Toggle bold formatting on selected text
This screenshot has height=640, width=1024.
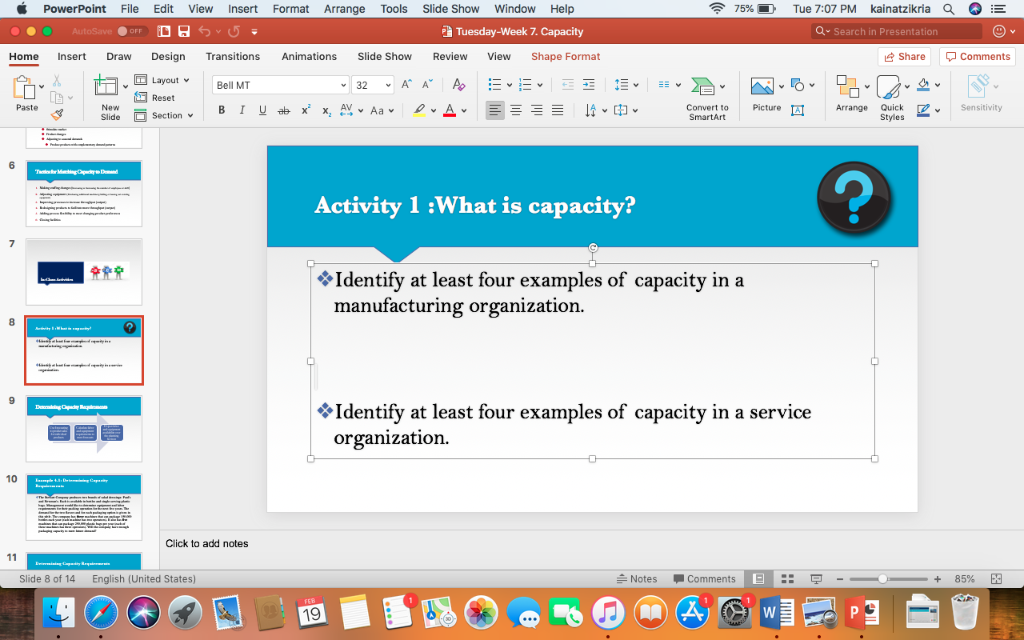222,110
